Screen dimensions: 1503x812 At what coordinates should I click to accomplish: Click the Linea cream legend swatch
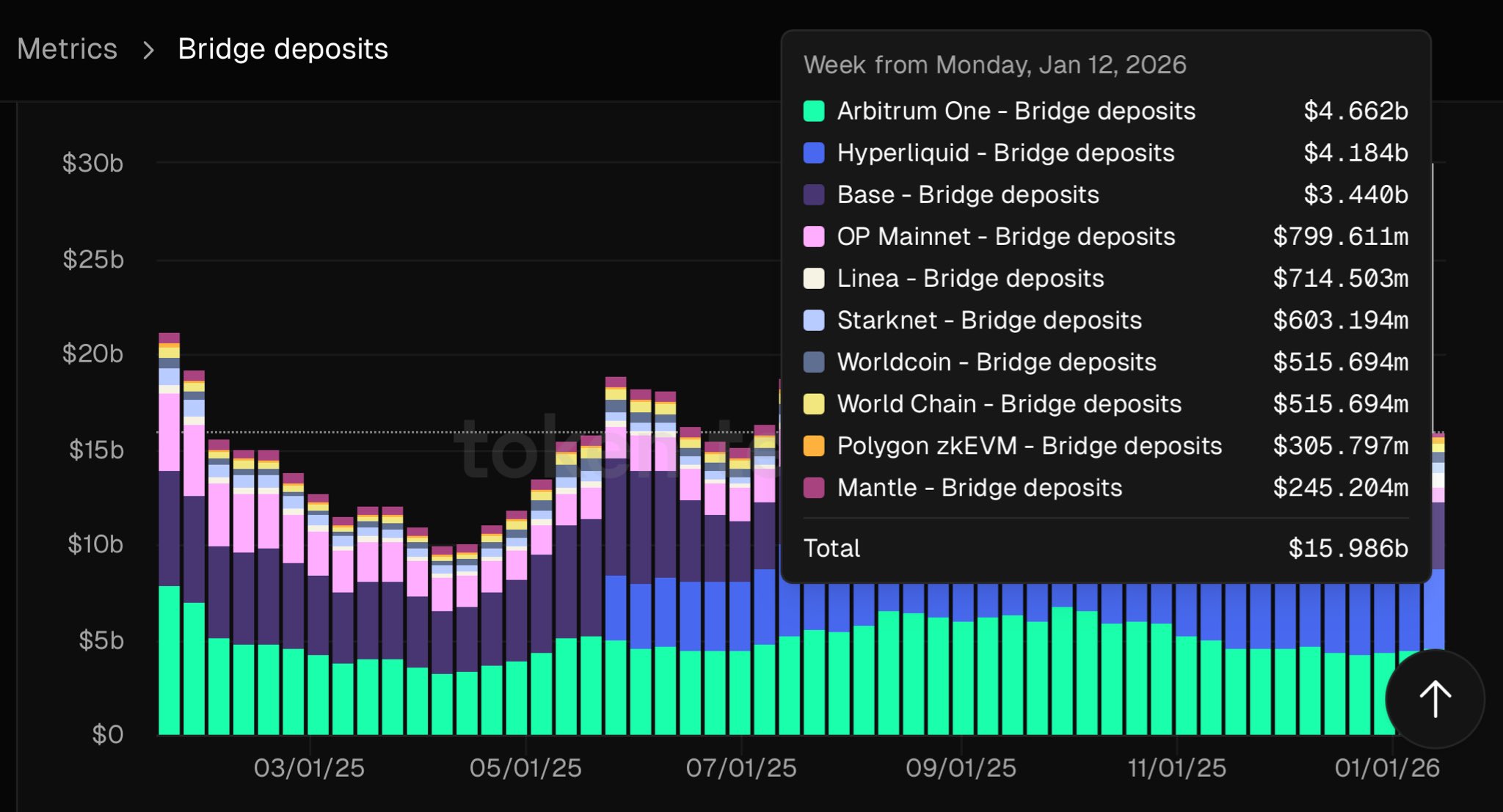[814, 278]
